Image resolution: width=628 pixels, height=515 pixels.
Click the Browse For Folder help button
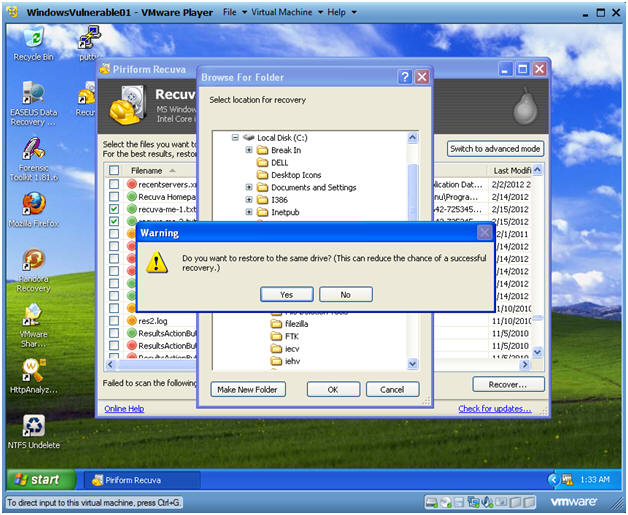[x=405, y=77]
